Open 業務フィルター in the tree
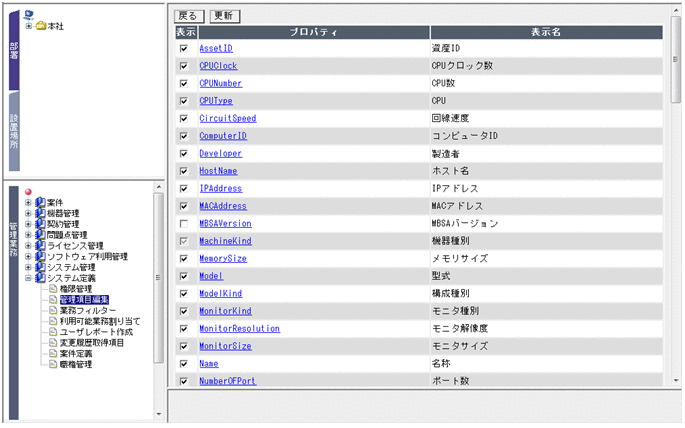 88,310
